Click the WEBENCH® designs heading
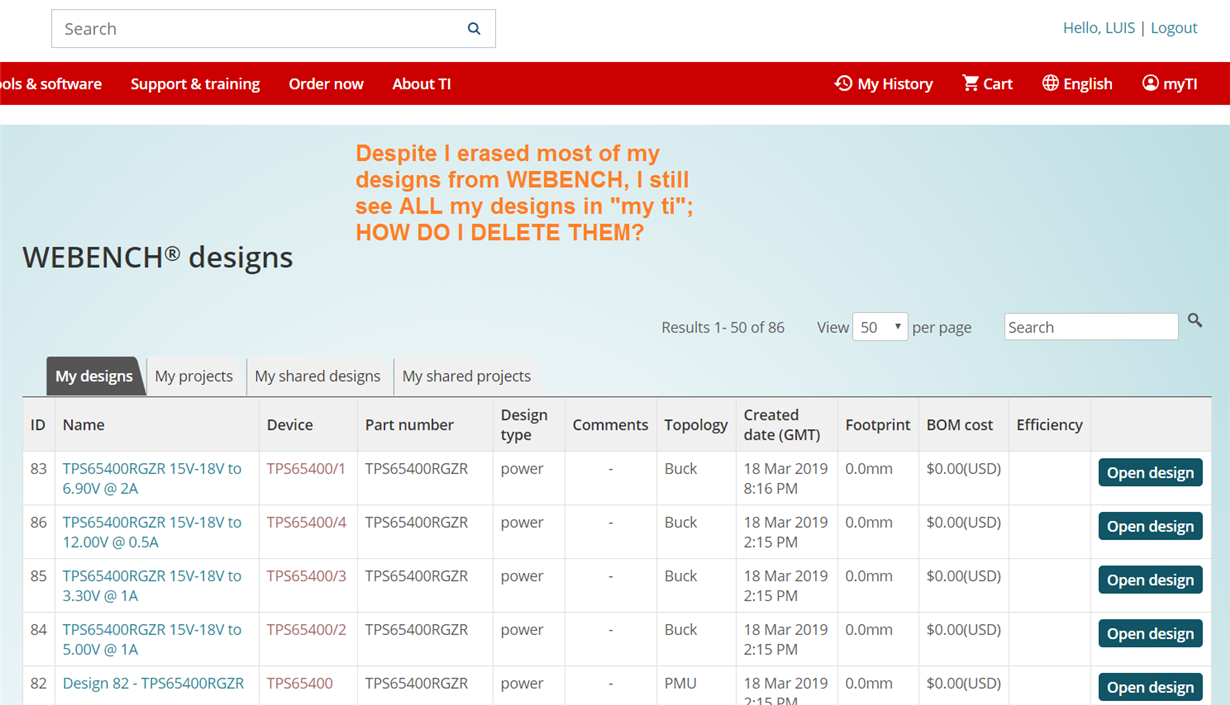1230x705 pixels. point(158,257)
